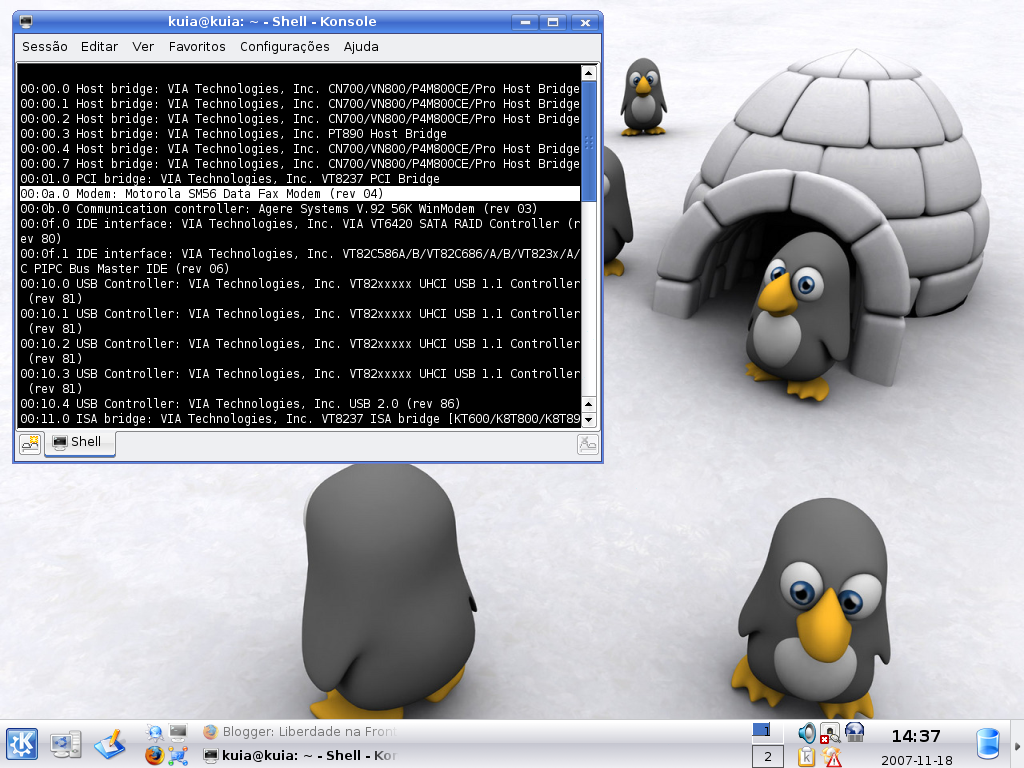Click the 00:00.2 Host bridge line

[x=300, y=119]
